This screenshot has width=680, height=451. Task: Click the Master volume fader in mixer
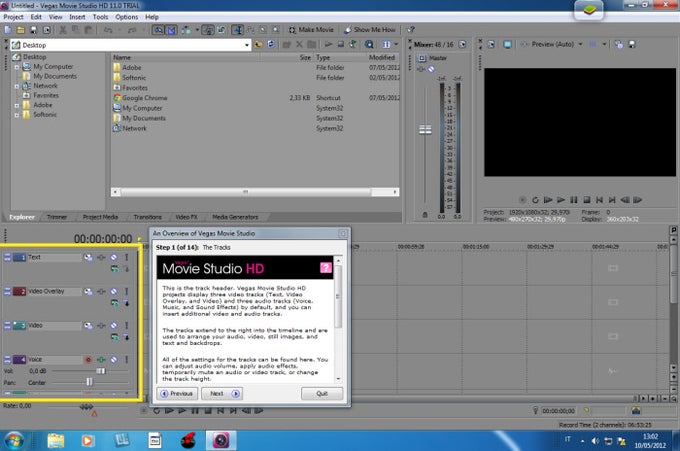425,130
